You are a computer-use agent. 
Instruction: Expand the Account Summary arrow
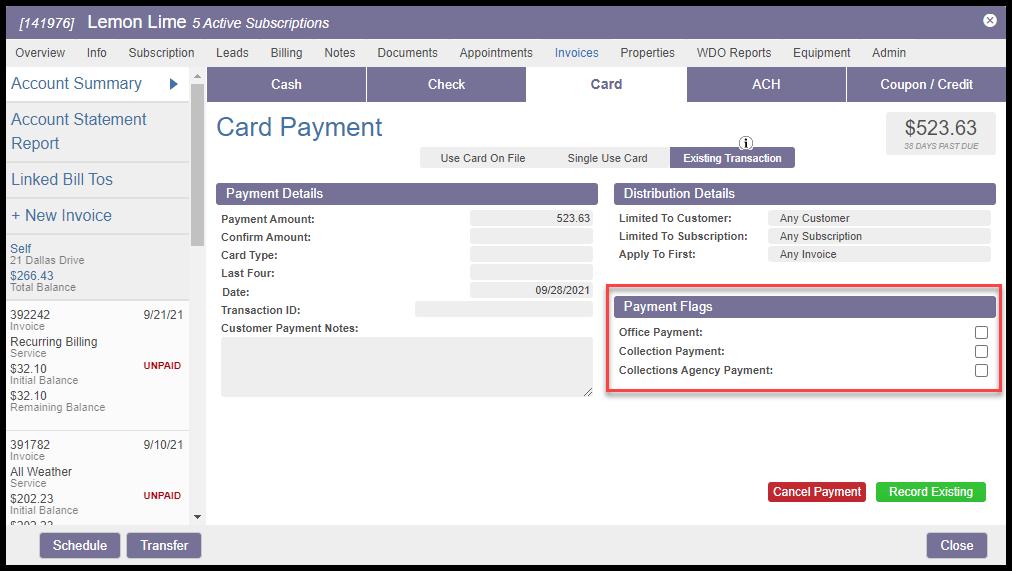[174, 84]
